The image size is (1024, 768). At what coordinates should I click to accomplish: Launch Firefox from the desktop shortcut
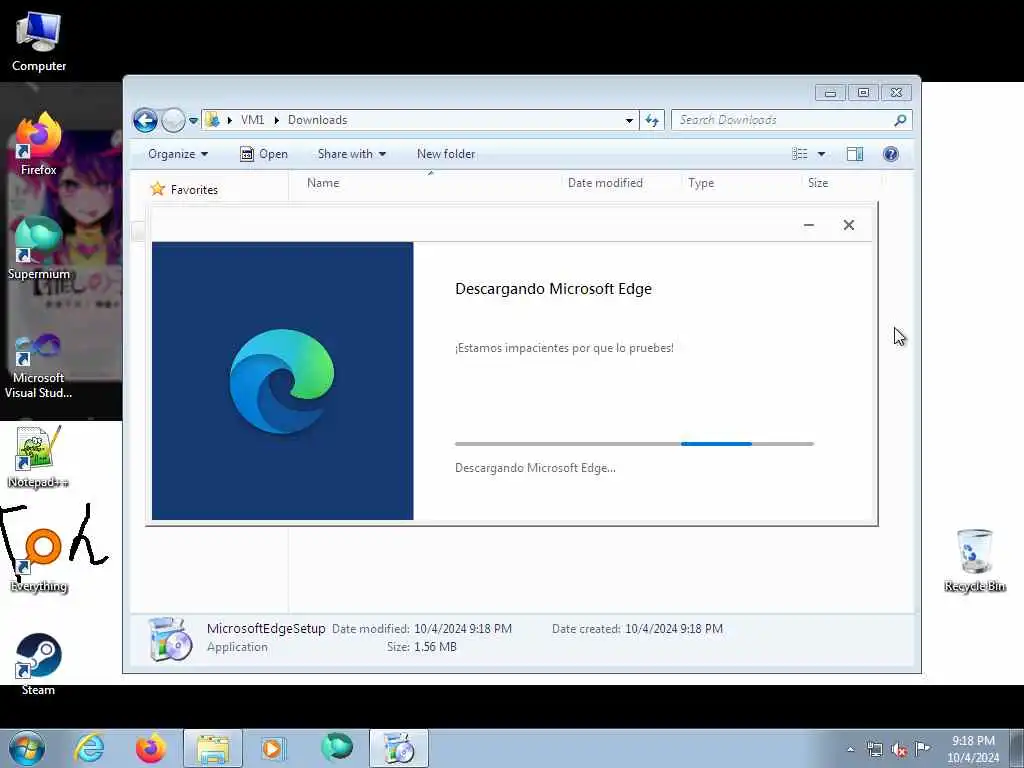(x=39, y=144)
